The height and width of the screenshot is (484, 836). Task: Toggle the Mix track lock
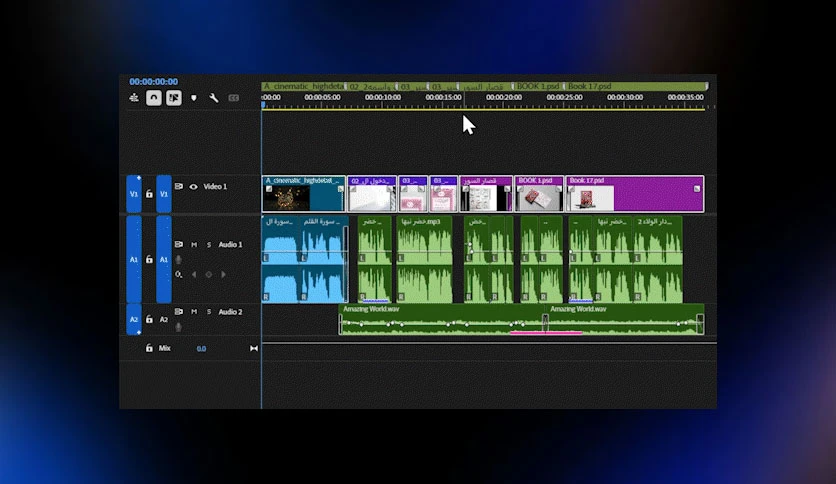point(149,348)
